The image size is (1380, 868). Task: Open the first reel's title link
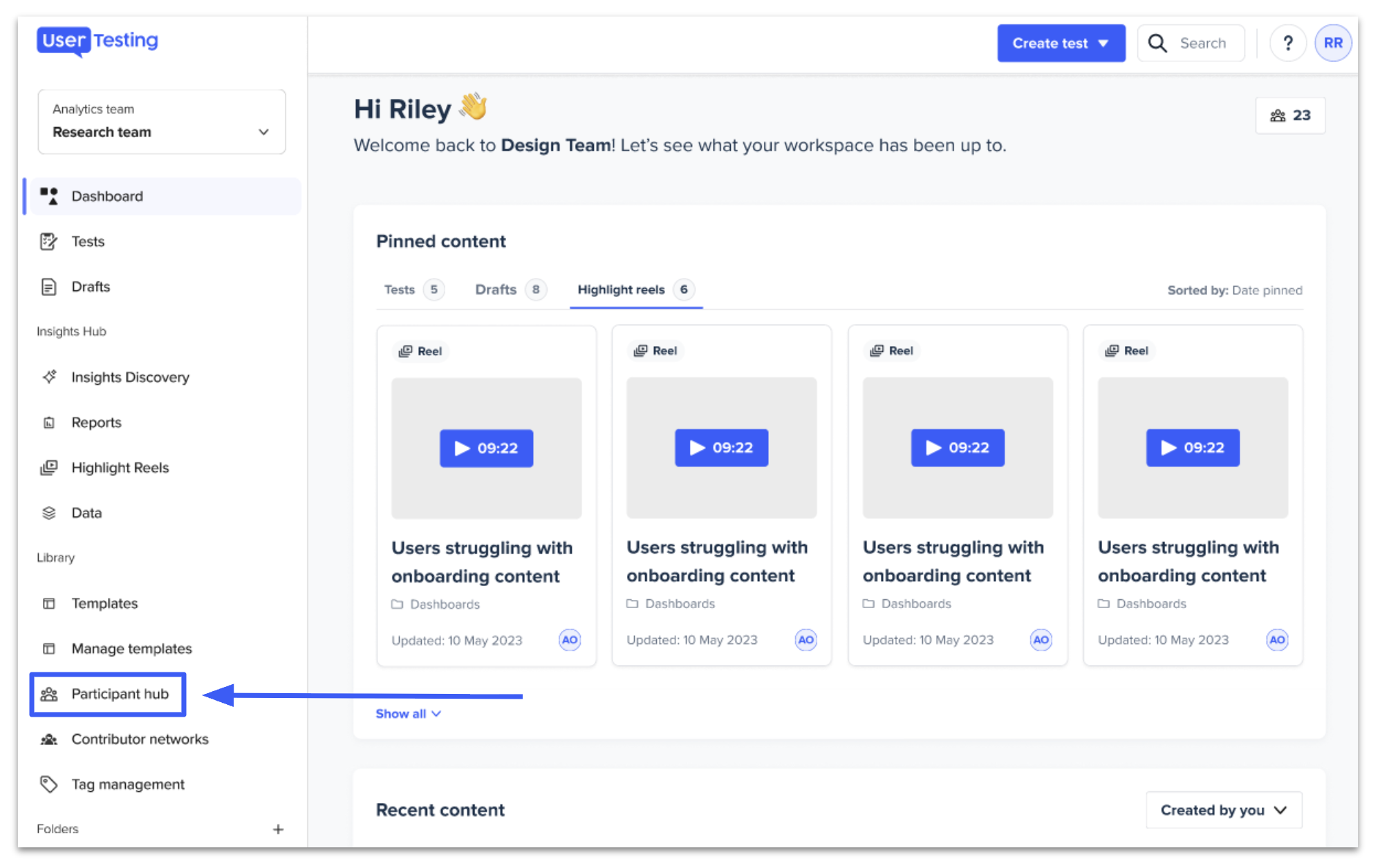point(482,563)
